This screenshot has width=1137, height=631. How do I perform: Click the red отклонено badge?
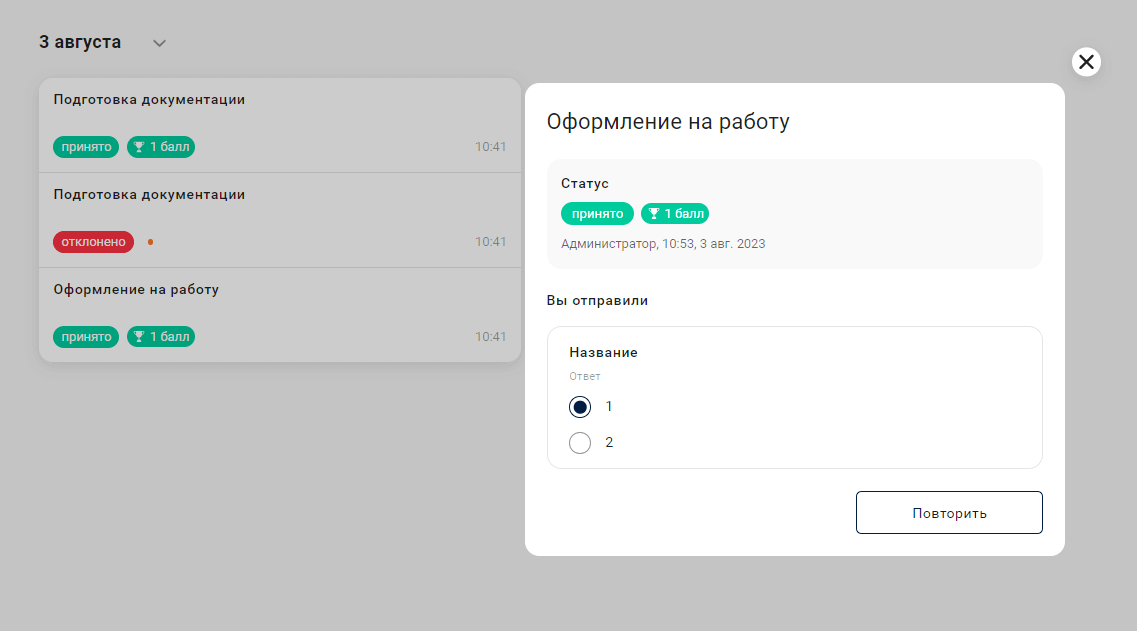coord(93,242)
